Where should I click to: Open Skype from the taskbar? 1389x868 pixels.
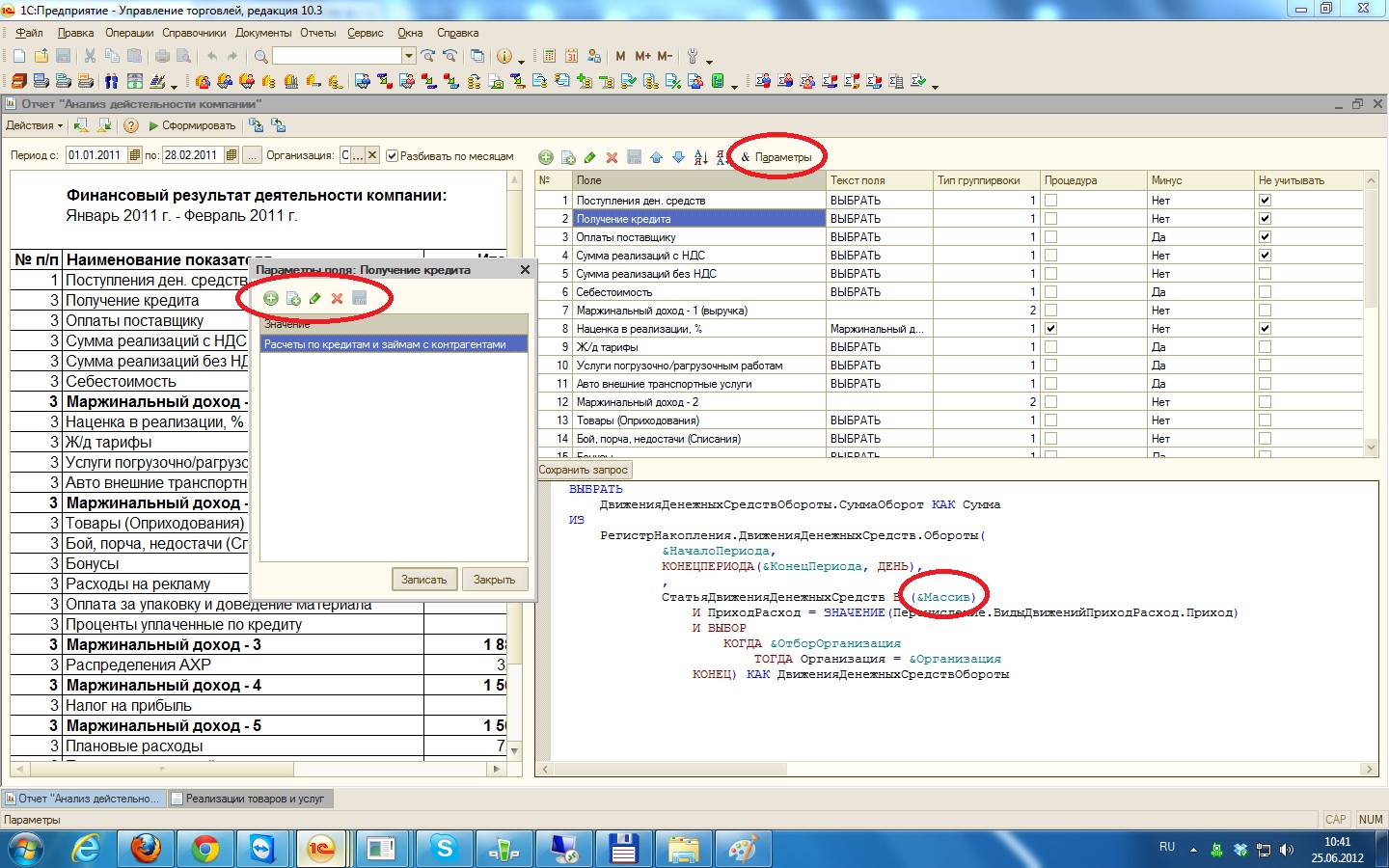coord(445,848)
